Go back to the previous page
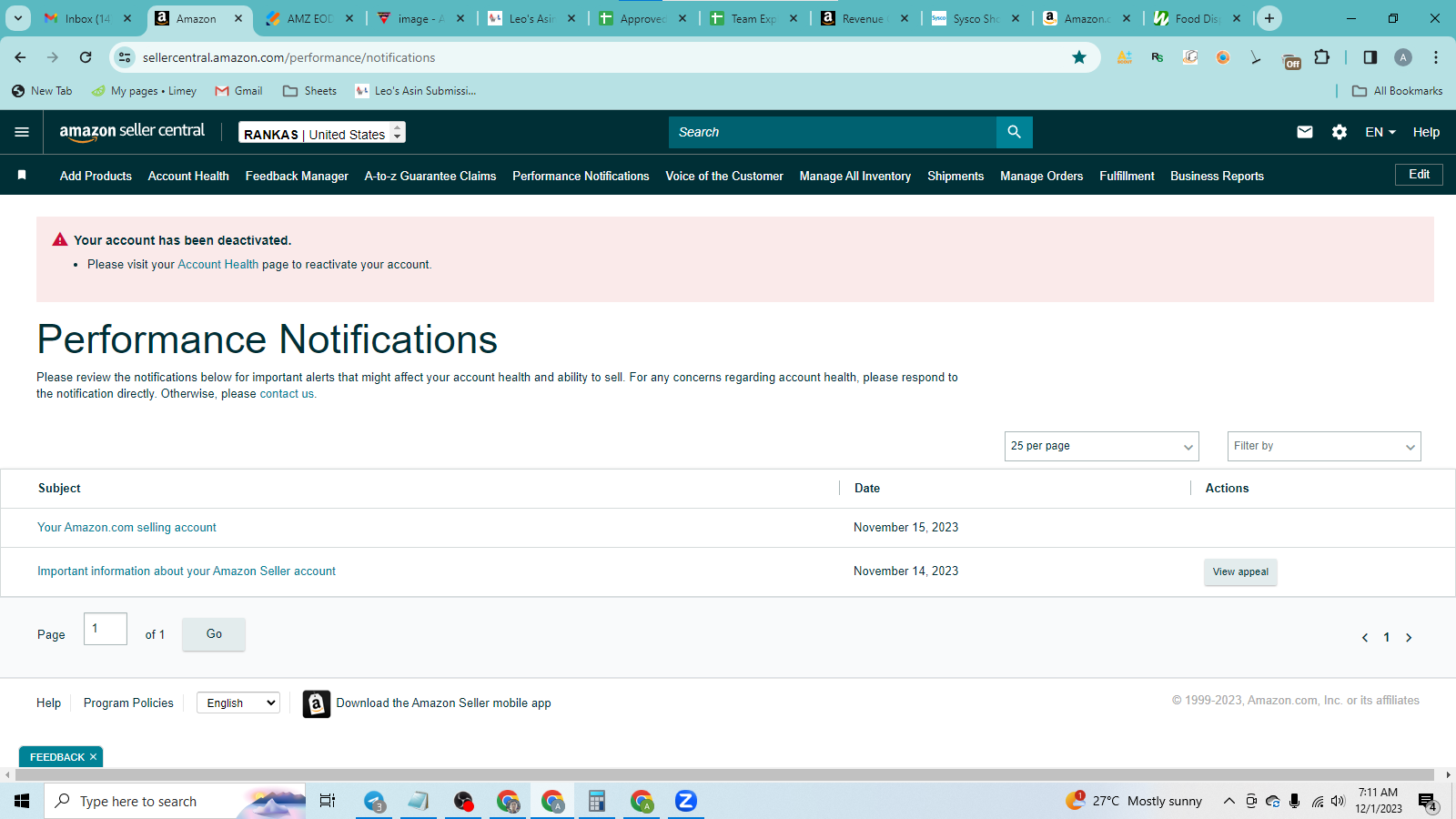This screenshot has width=1456, height=819. (x=20, y=57)
